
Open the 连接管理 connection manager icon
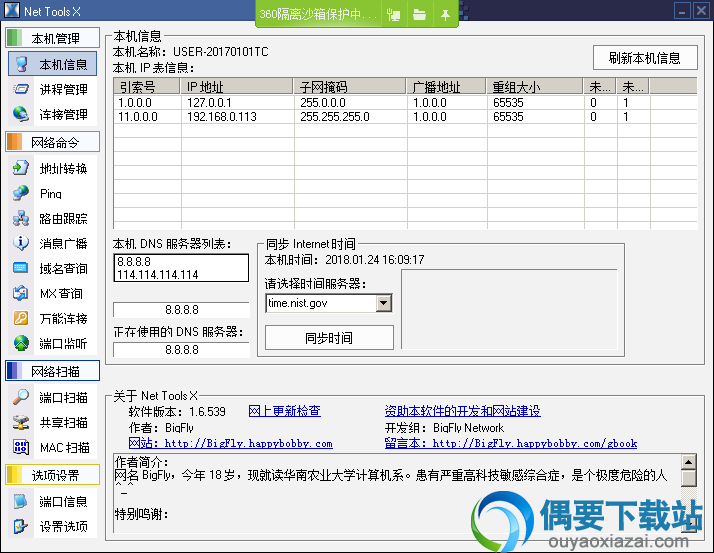coord(21,114)
